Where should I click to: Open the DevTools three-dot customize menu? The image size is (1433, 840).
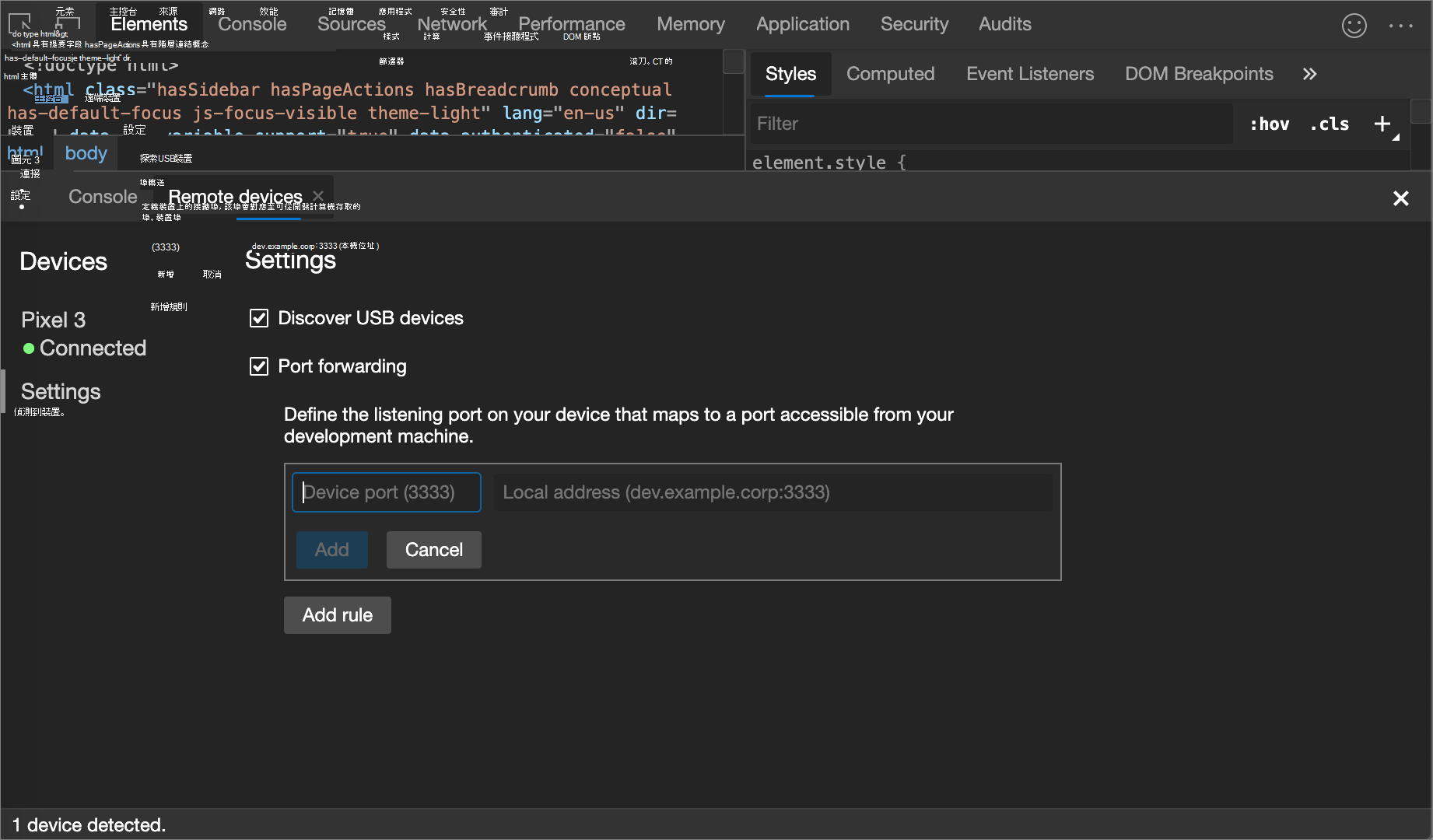[1401, 26]
